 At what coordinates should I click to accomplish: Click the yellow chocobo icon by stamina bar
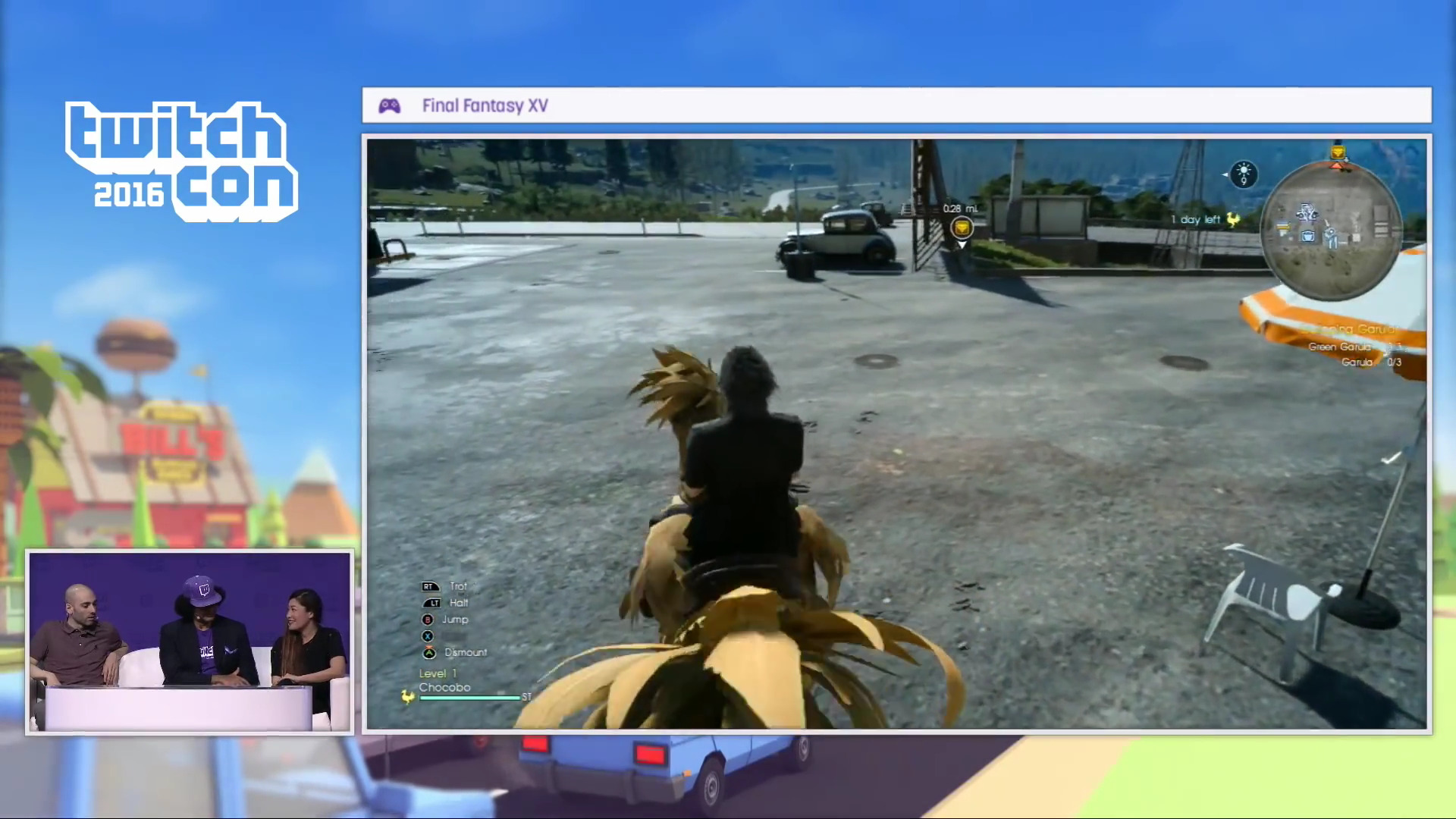click(408, 696)
